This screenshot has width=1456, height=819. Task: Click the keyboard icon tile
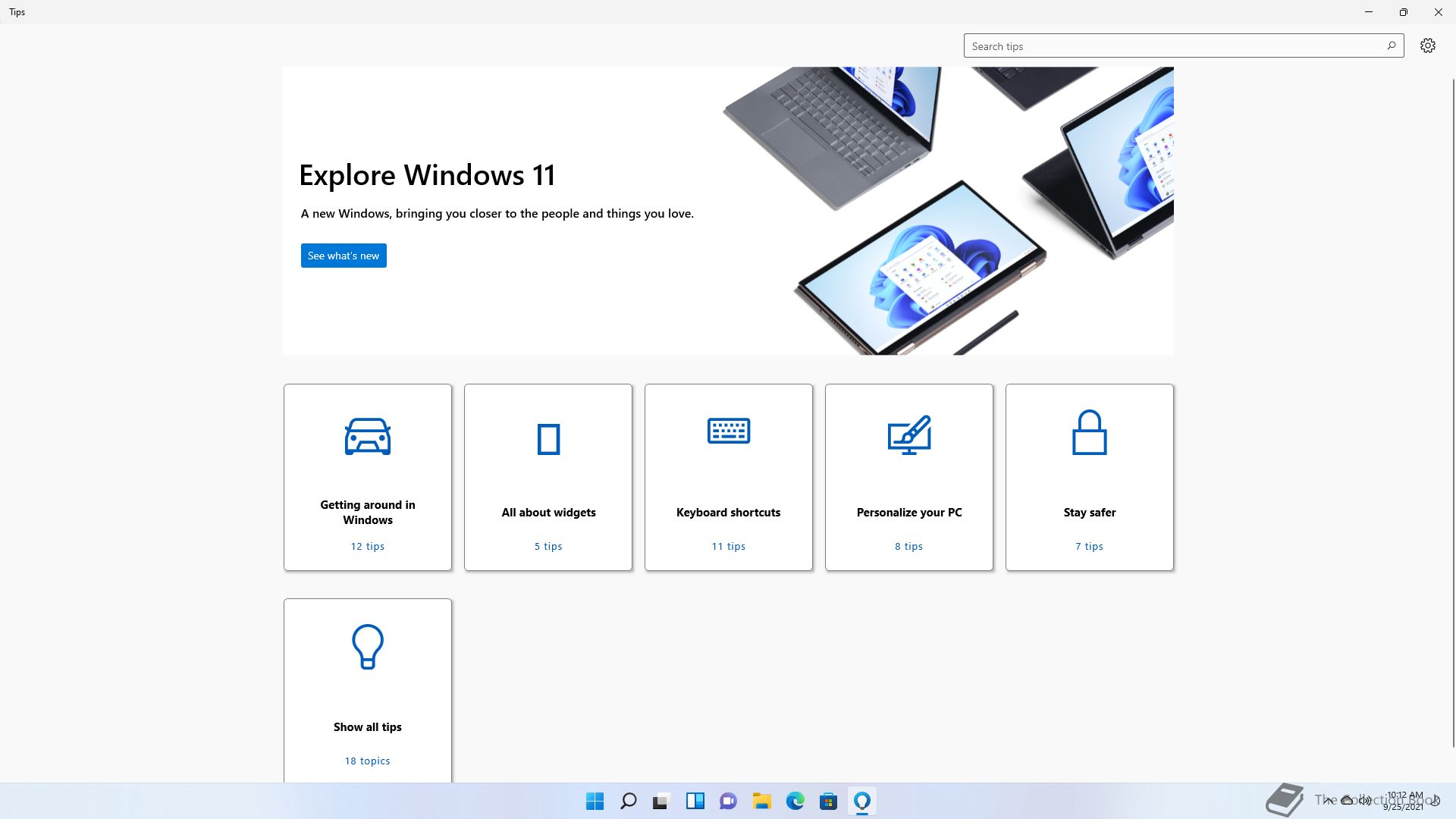pos(728,431)
